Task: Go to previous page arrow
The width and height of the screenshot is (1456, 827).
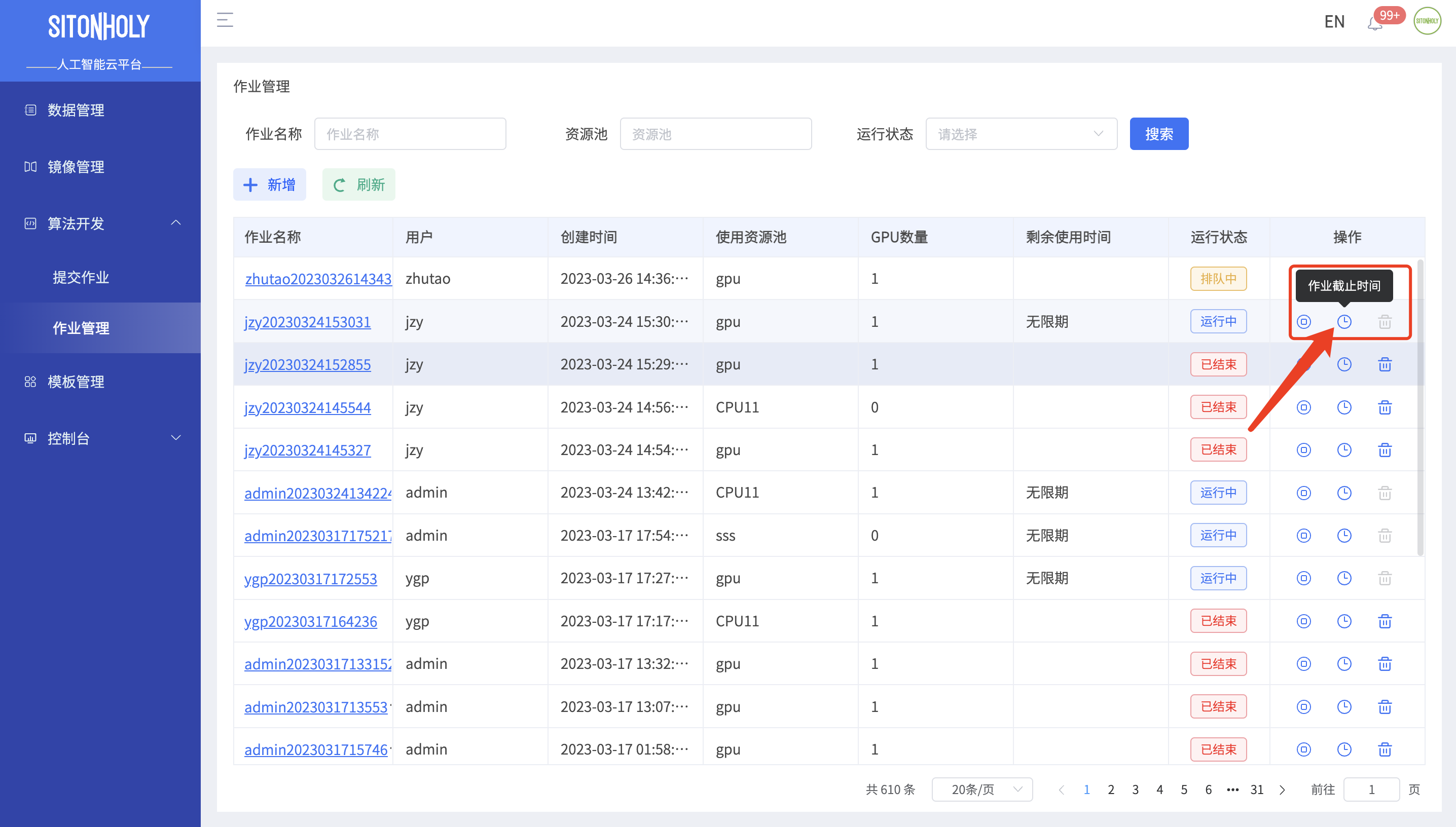Action: pyautogui.click(x=1061, y=790)
